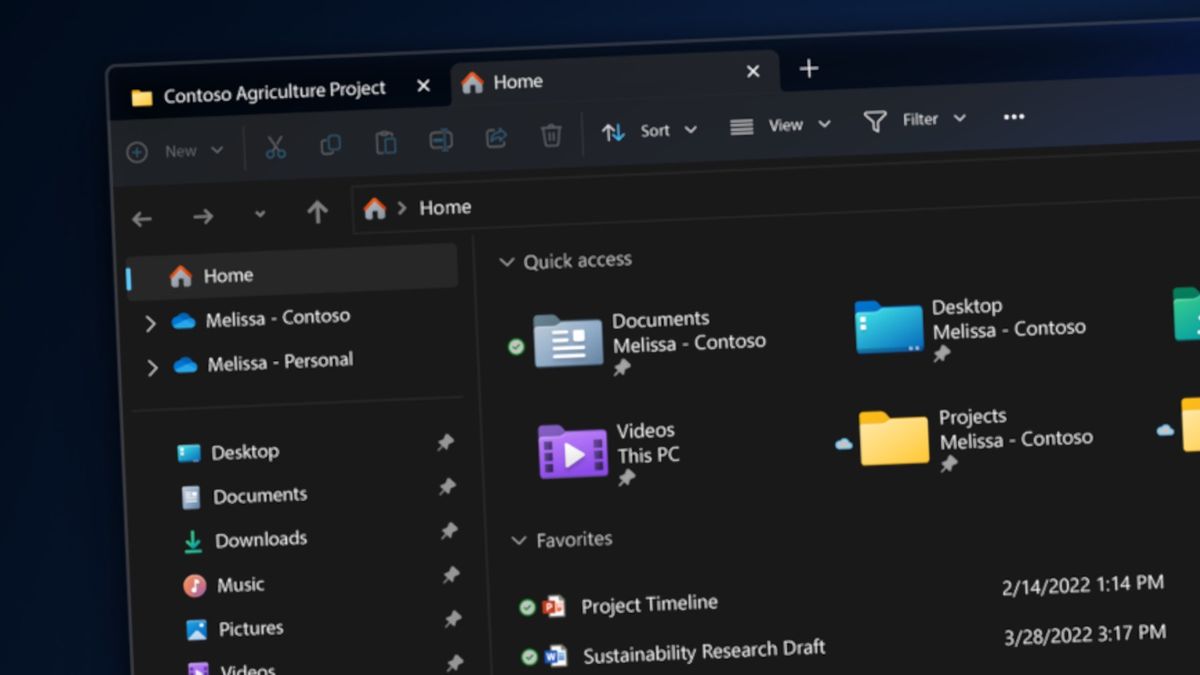This screenshot has height=675, width=1200.
Task: Click the pin under Documents Melissa - Contoso
Action: point(622,368)
